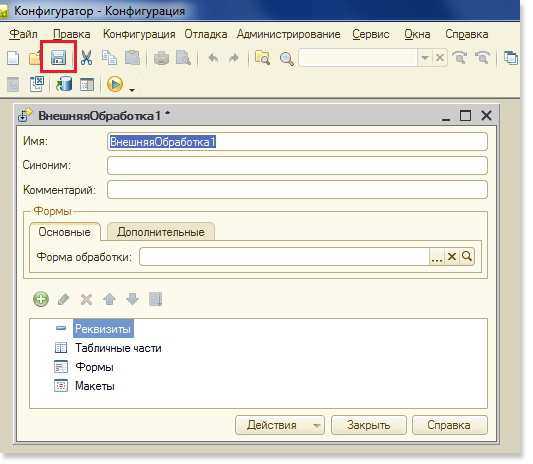Click the Комментарий input field

(x=297, y=190)
